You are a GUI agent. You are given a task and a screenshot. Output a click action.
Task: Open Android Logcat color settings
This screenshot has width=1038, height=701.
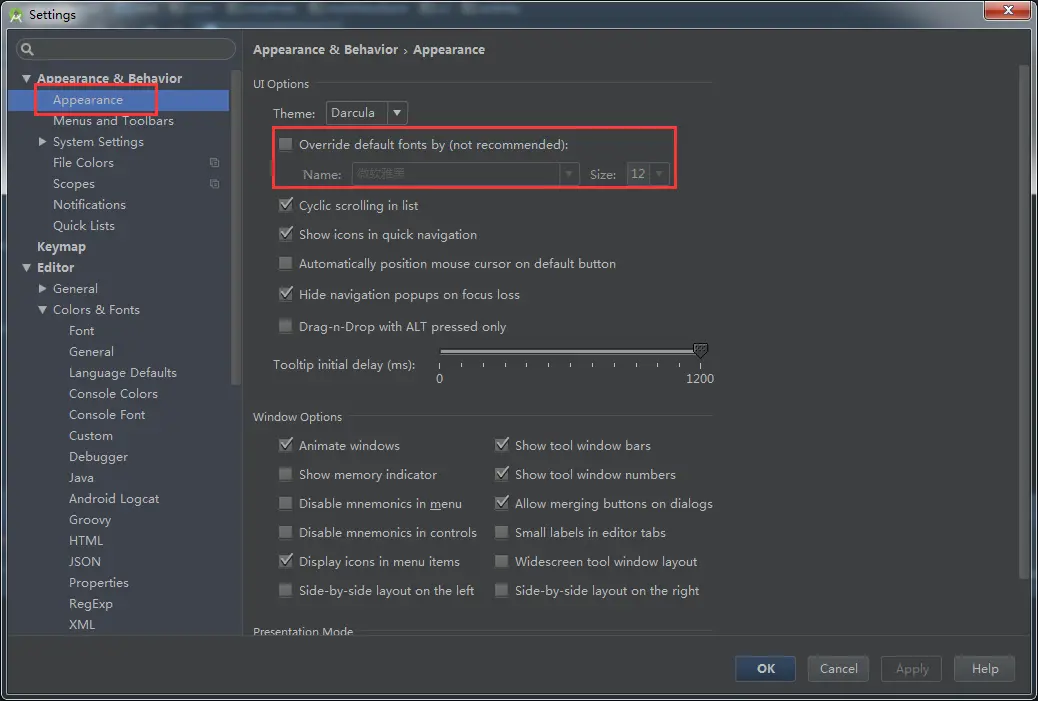click(114, 499)
